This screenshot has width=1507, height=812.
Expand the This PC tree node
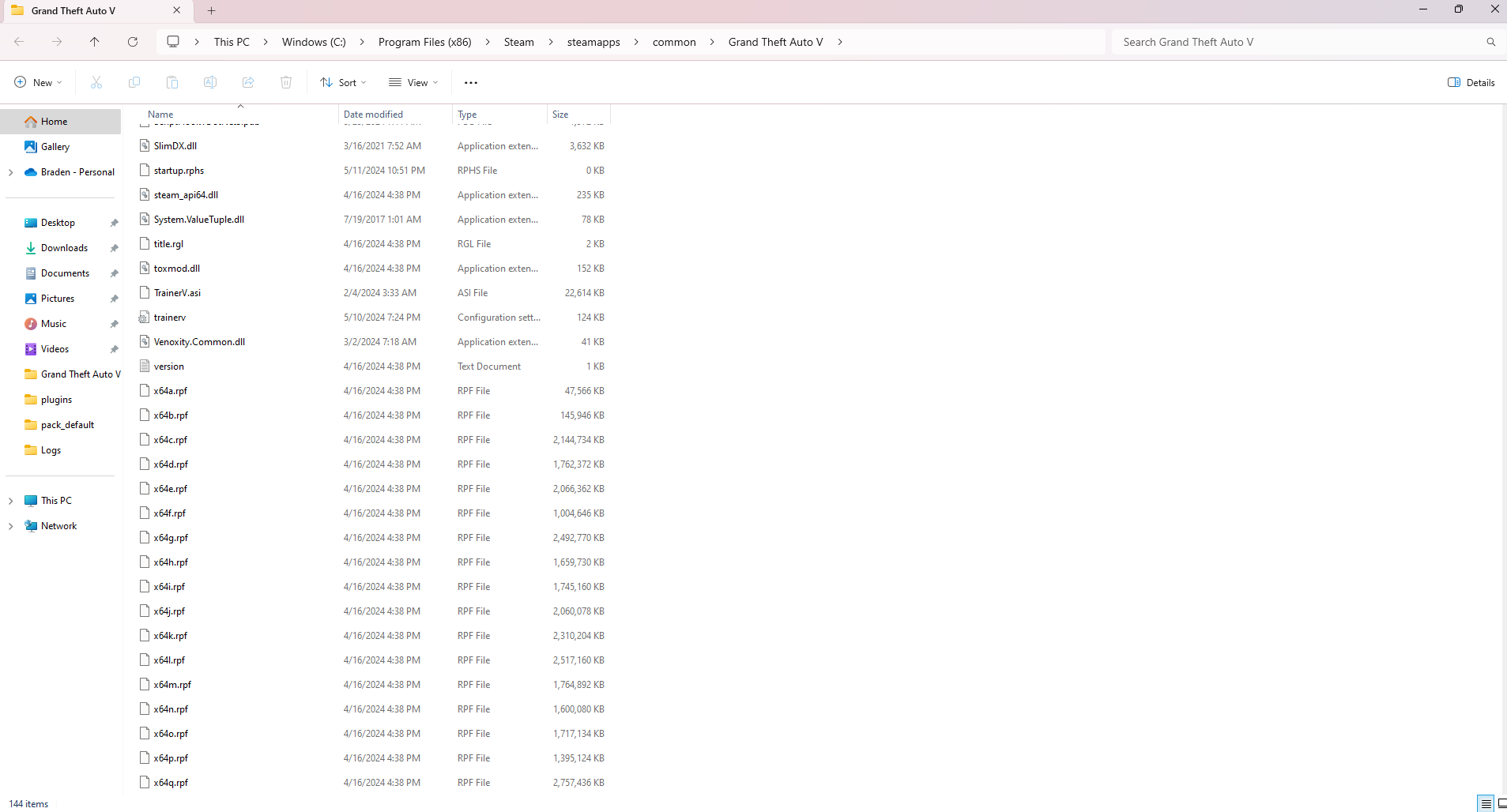point(11,501)
